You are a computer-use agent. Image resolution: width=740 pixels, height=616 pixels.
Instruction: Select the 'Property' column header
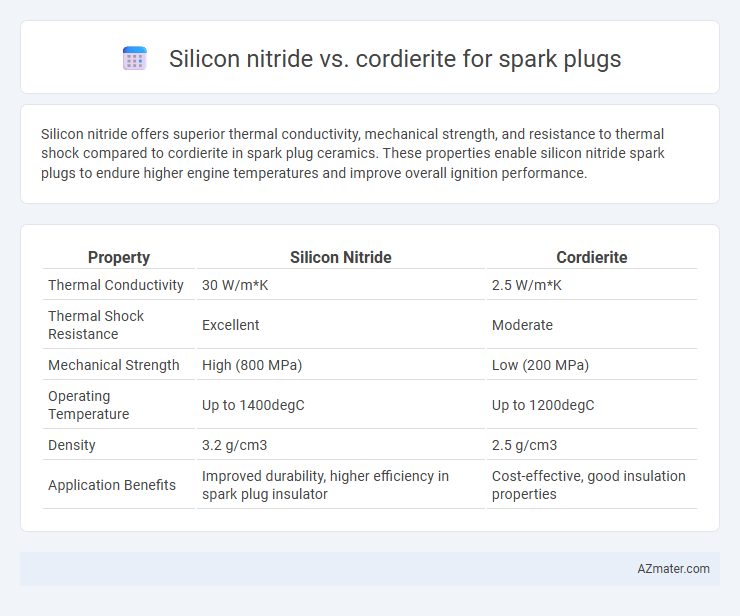tap(119, 257)
